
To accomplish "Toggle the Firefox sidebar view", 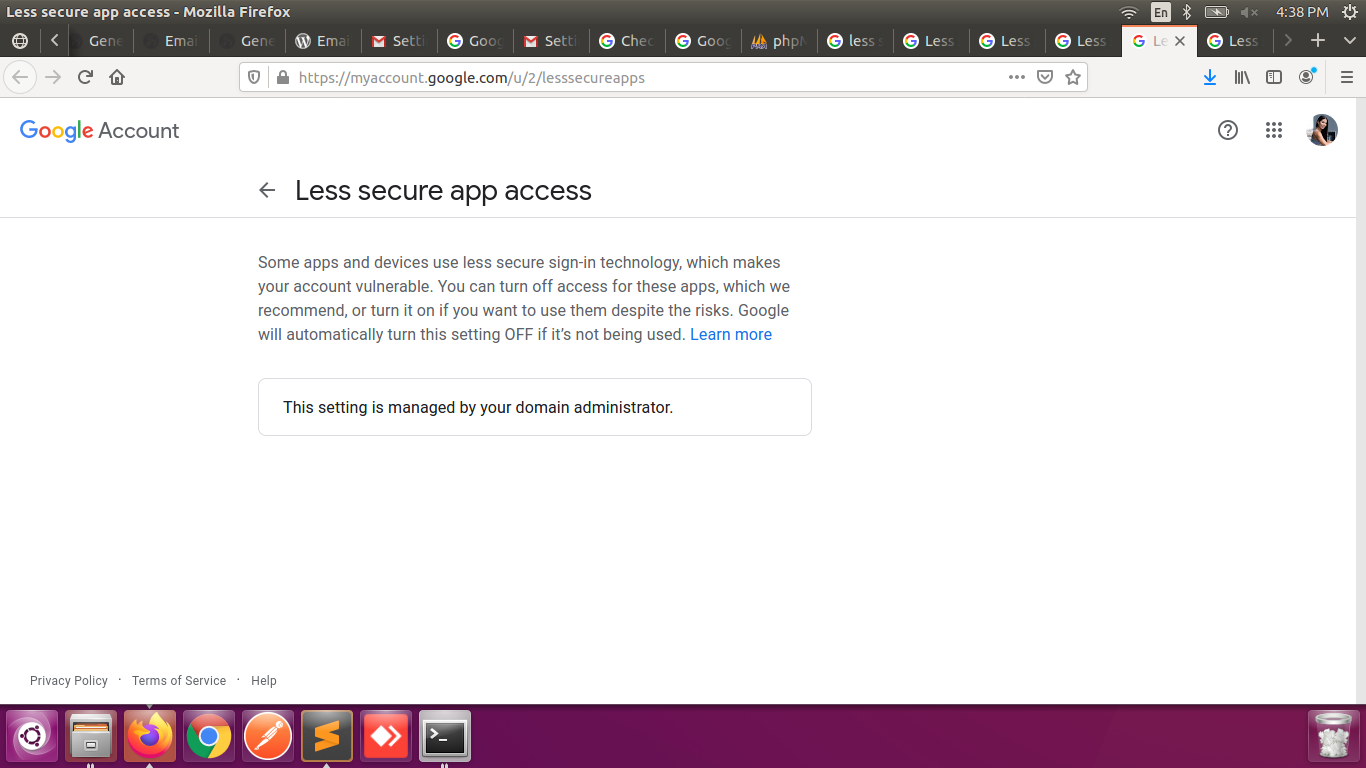I will tap(1274, 77).
